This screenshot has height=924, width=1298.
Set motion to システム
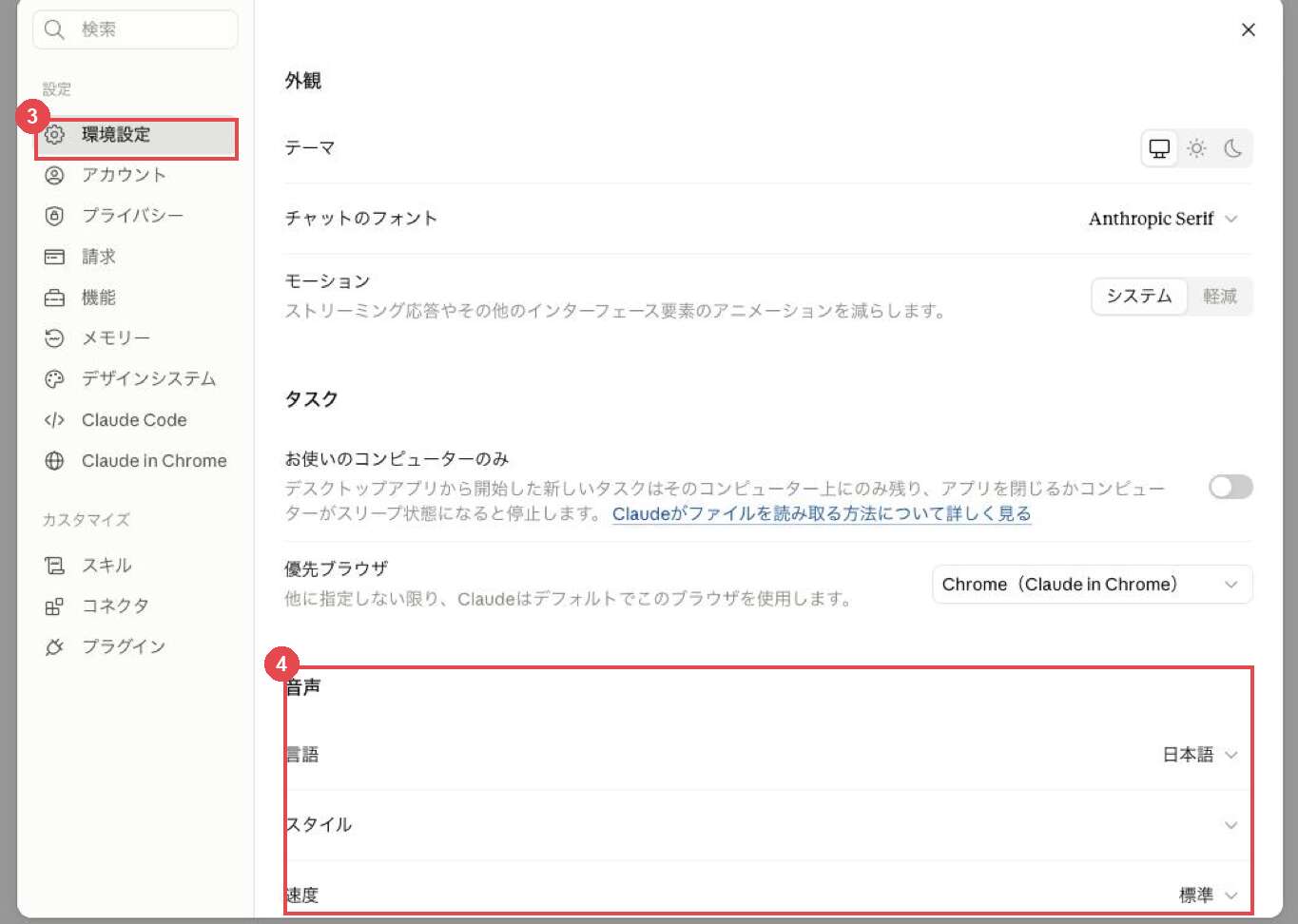1139,297
